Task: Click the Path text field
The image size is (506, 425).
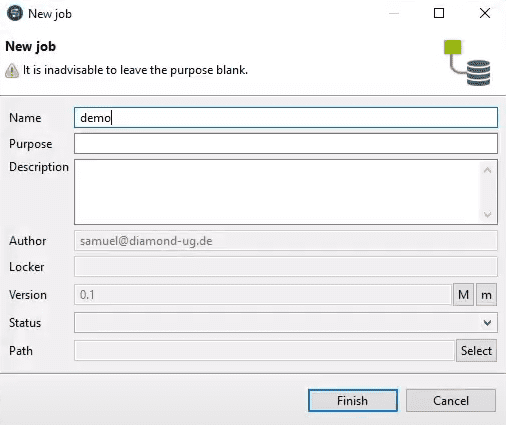Action: (264, 351)
